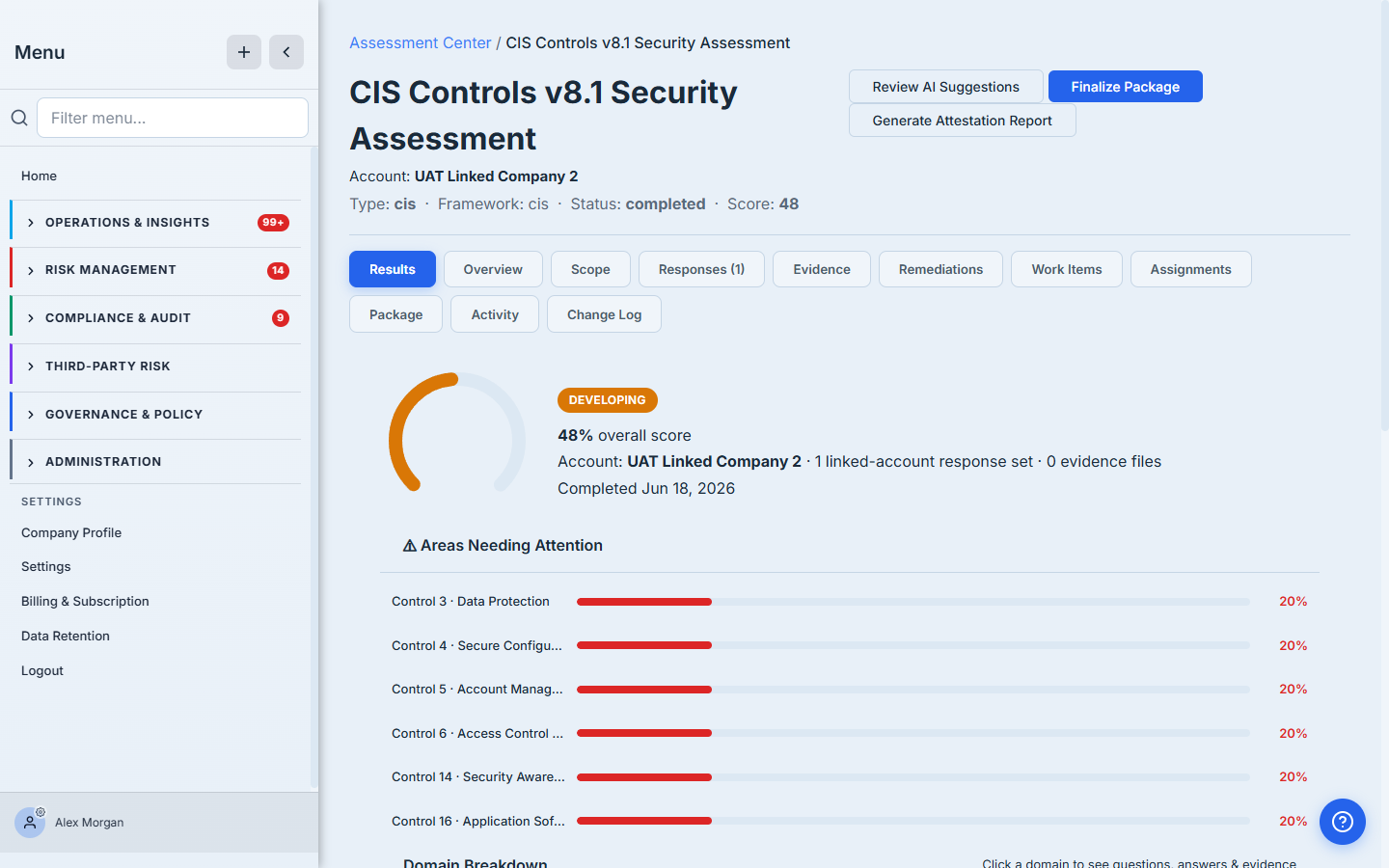Click the 20% value for Control 16

click(1293, 821)
